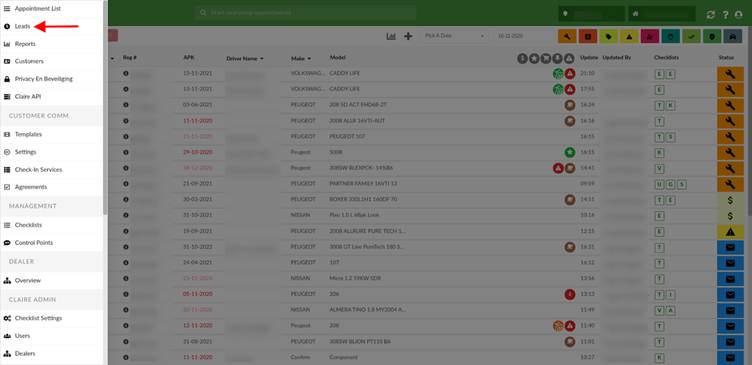
Task: Focus the appointment search field
Action: click(306, 13)
